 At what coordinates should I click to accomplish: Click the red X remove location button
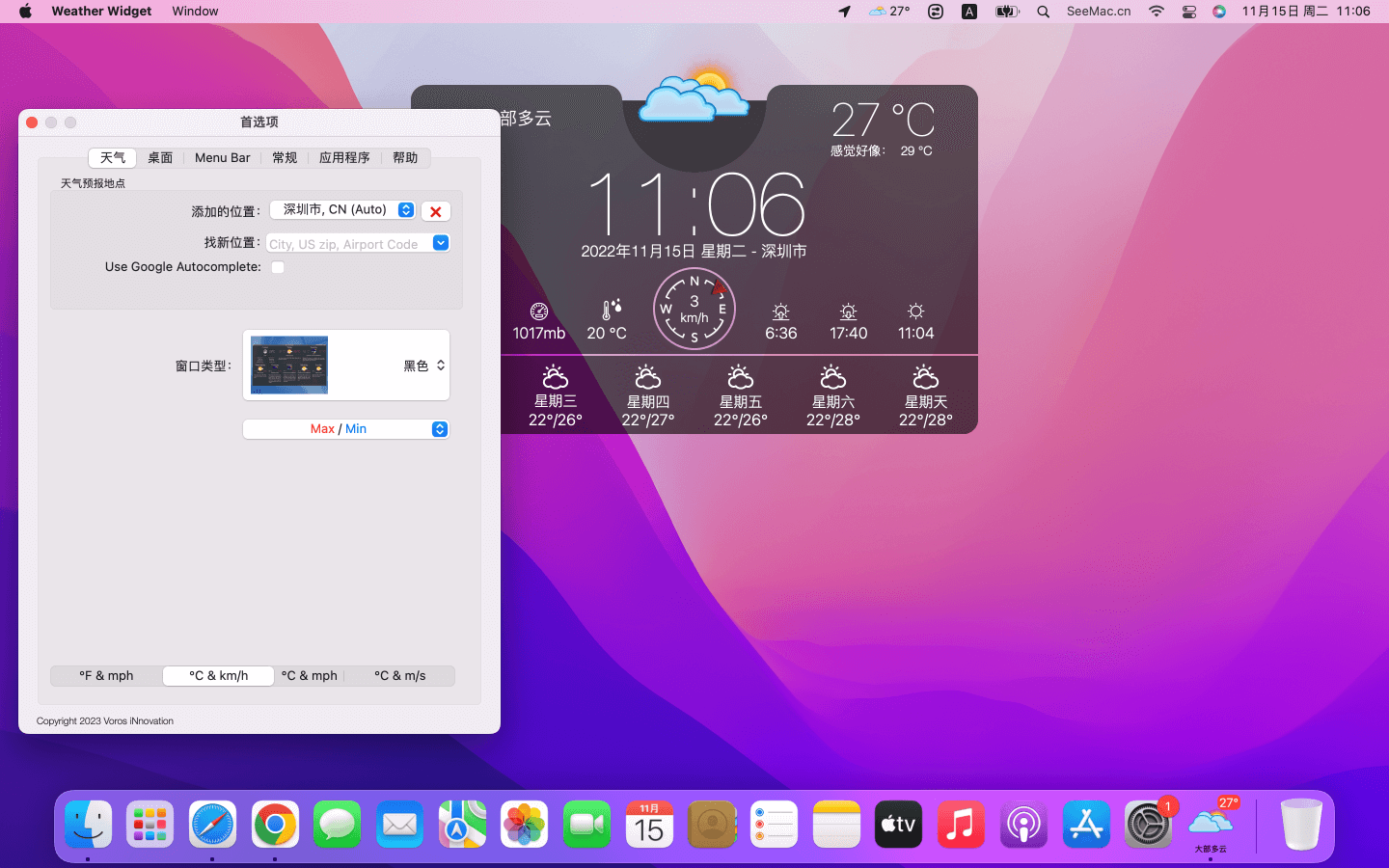point(436,211)
